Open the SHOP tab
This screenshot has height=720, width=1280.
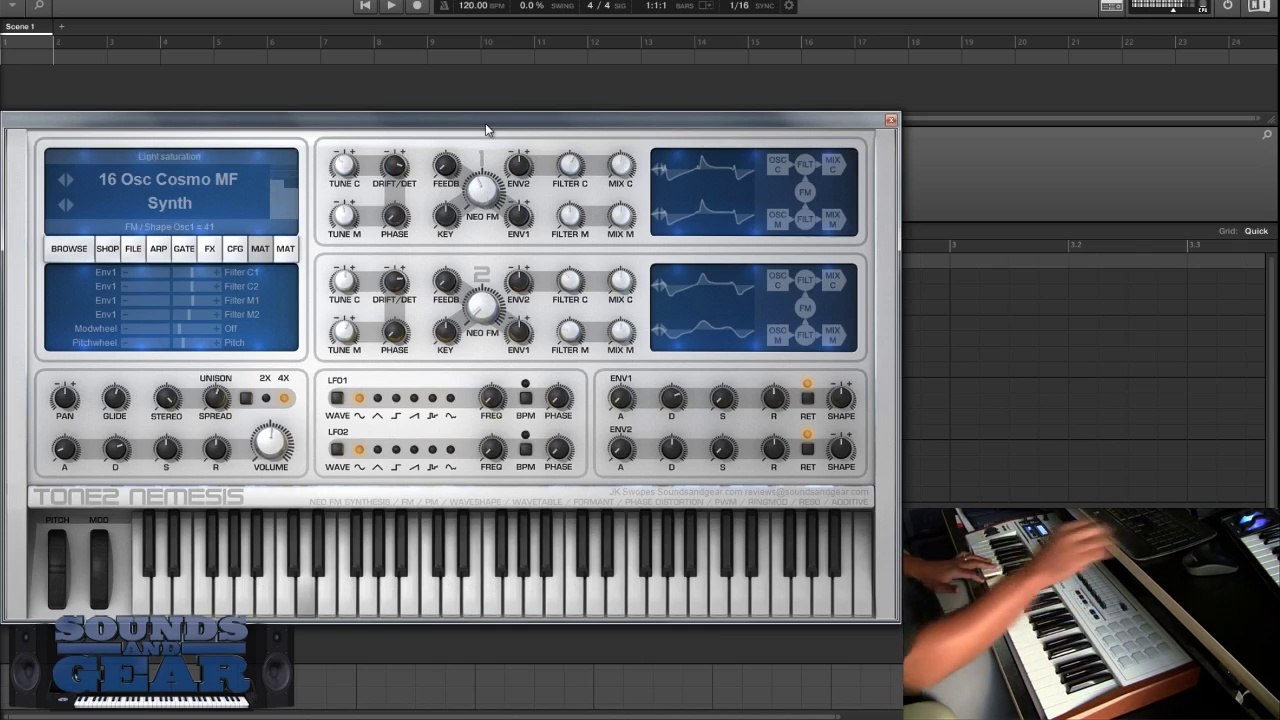[107, 249]
